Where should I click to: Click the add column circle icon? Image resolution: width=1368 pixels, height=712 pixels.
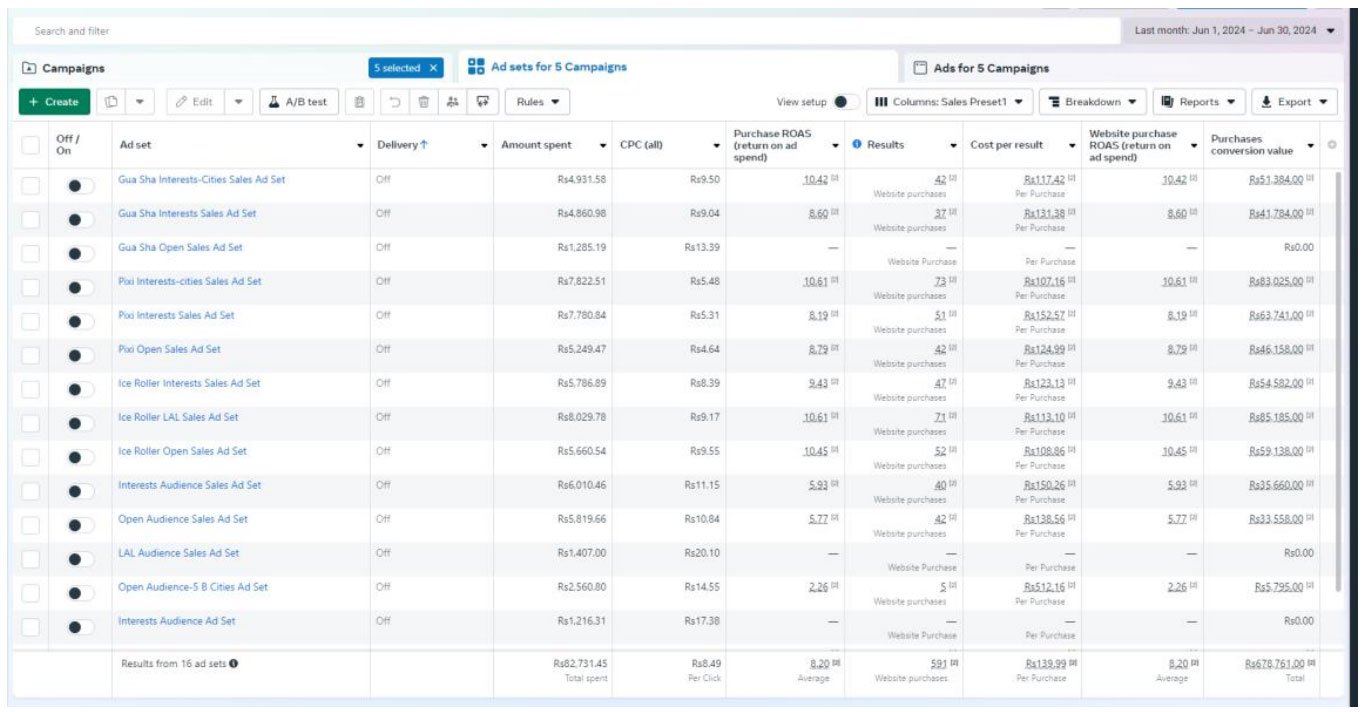[x=1331, y=145]
